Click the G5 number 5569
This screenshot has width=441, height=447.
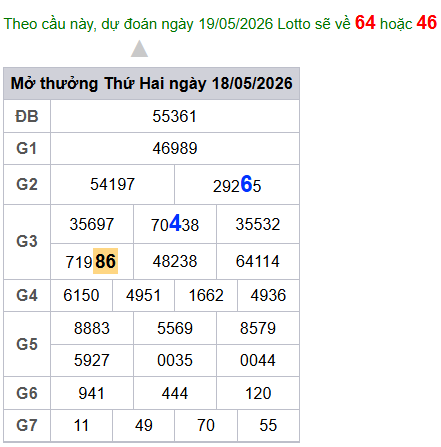[175, 328]
